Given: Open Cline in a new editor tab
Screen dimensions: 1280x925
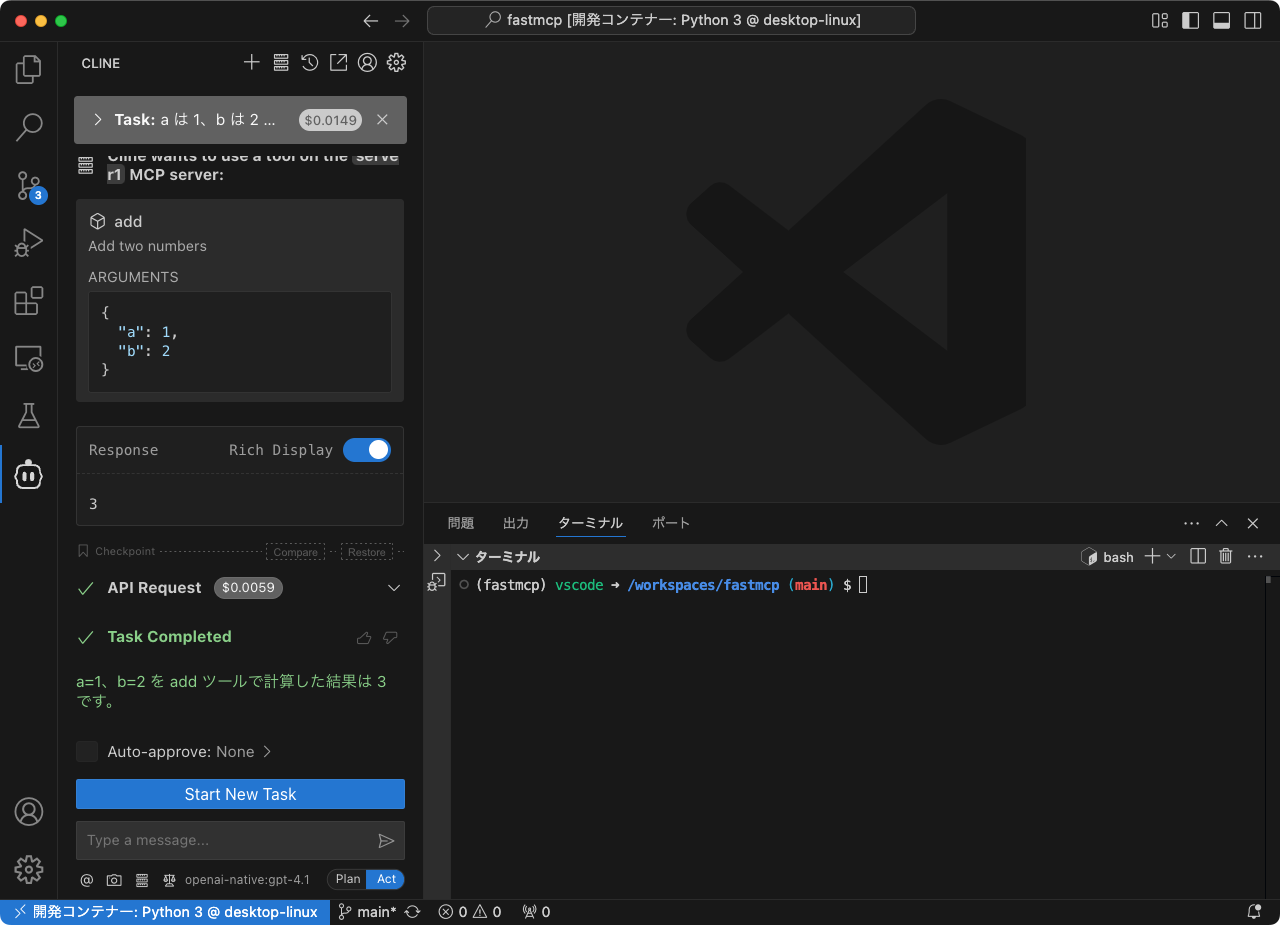Looking at the screenshot, I should pos(338,62).
